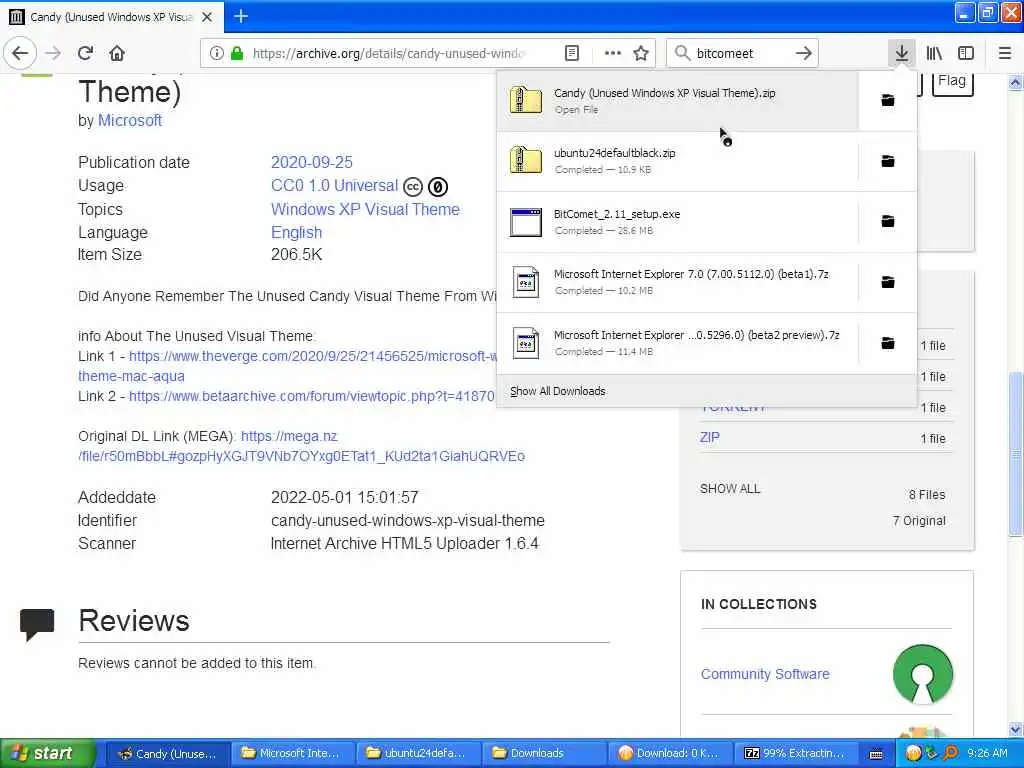
Task: Open Candy (Unused Windows XP Visual Theme).zip download
Action: point(677,101)
